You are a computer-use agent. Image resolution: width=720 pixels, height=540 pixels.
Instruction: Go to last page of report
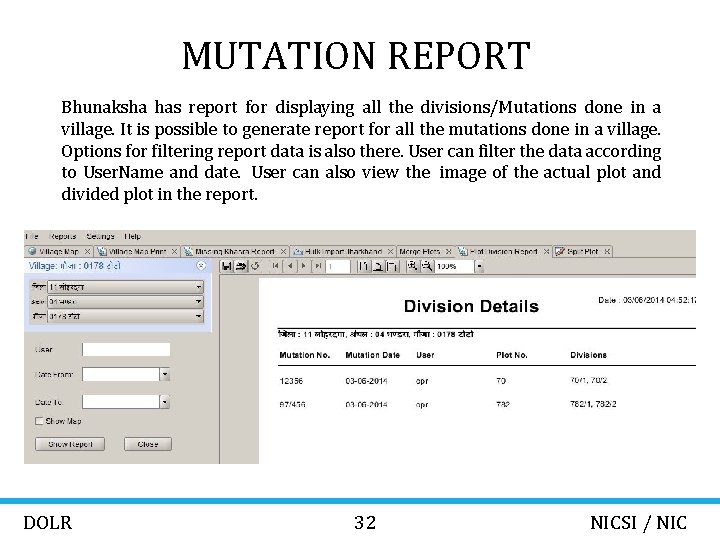click(x=318, y=266)
